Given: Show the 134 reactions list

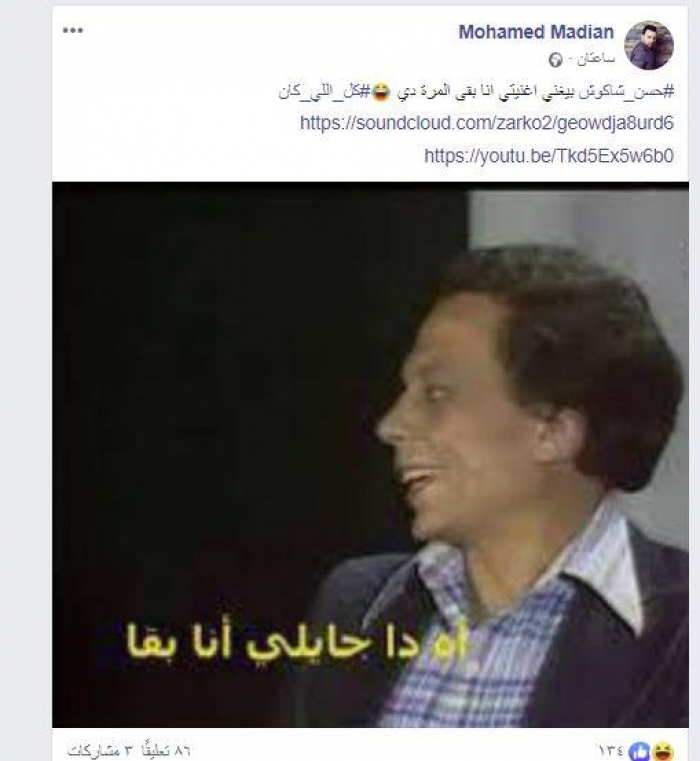Looking at the screenshot, I should click(611, 751).
